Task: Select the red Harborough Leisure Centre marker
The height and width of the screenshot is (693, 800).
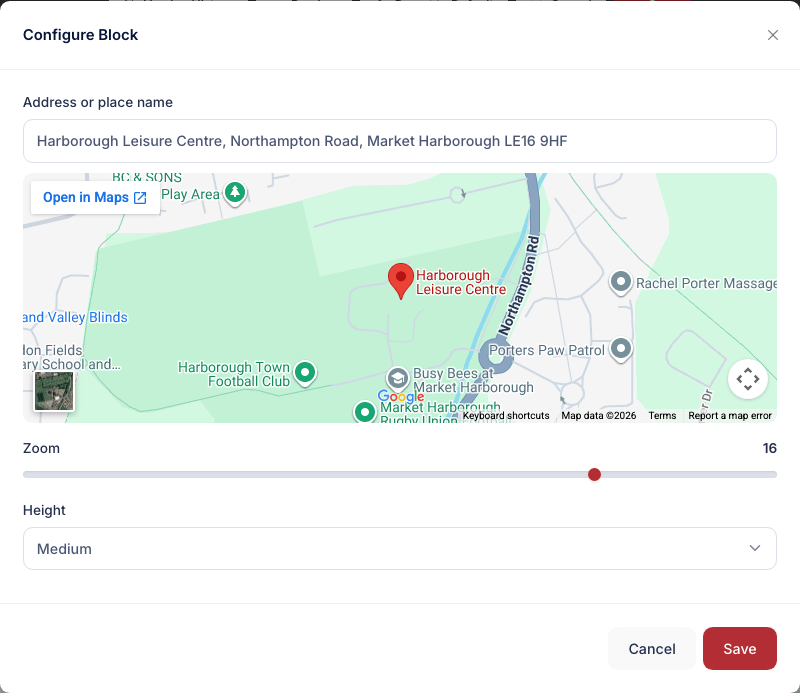Action: coord(401,281)
